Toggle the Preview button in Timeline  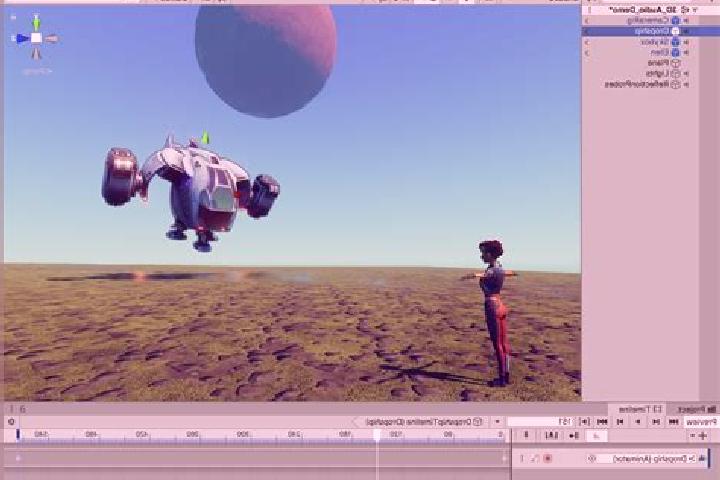pos(701,422)
